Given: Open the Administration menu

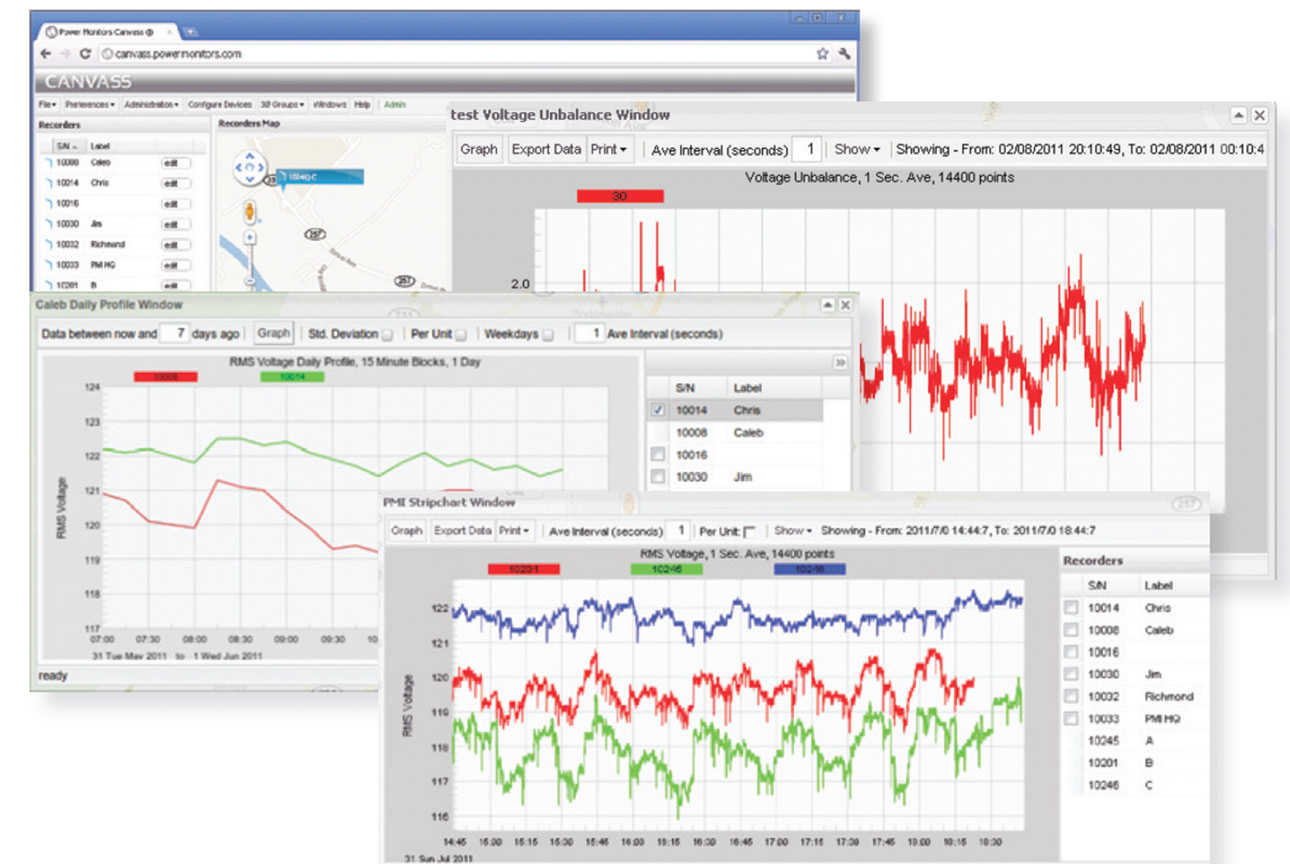Looking at the screenshot, I should [x=150, y=104].
